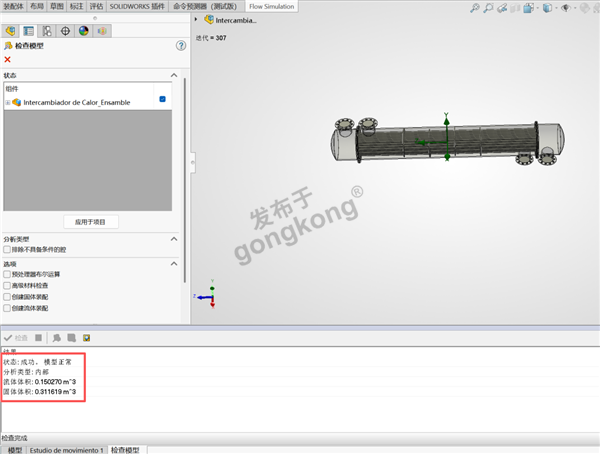Collapse the 选项 section chevron
The height and width of the screenshot is (454, 600).
pyautogui.click(x=173, y=263)
